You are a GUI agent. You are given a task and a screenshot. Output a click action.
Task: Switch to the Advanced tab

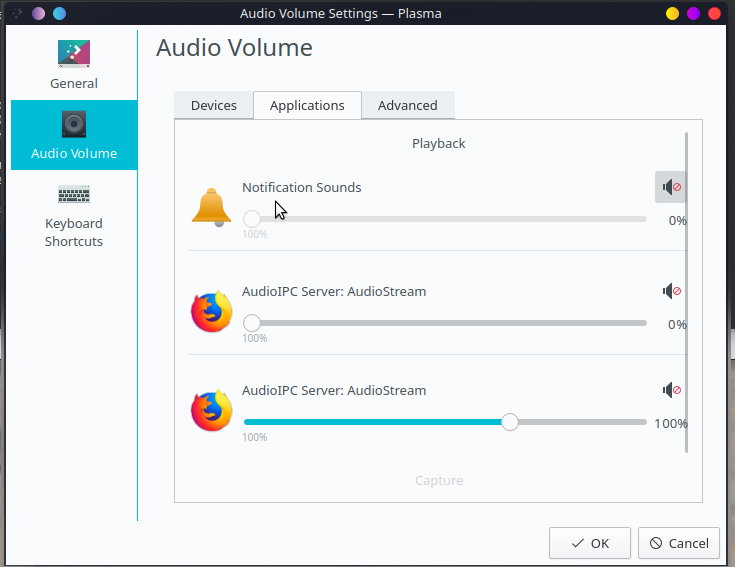click(x=408, y=105)
